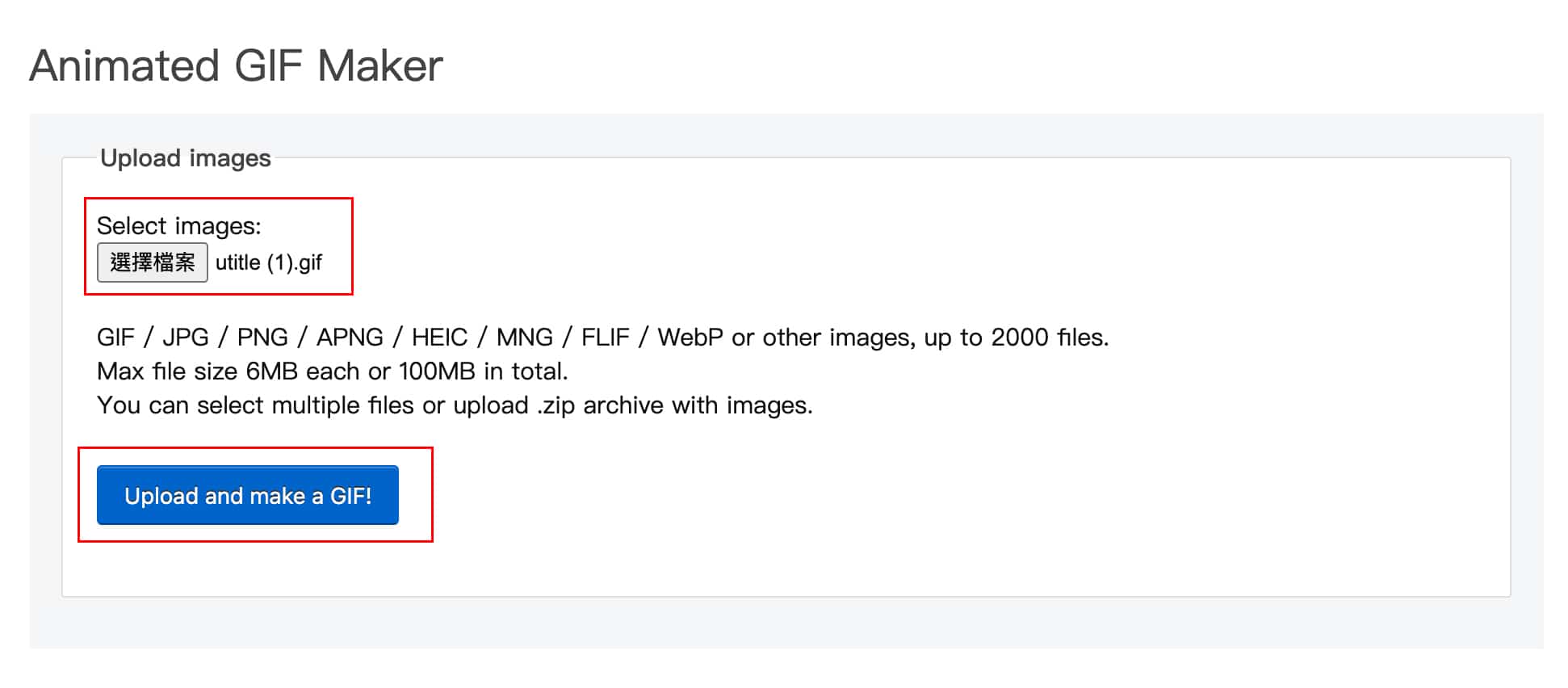Click the 2000 files limit text
Image resolution: width=1568 pixels, height=688 pixels.
1049,338
